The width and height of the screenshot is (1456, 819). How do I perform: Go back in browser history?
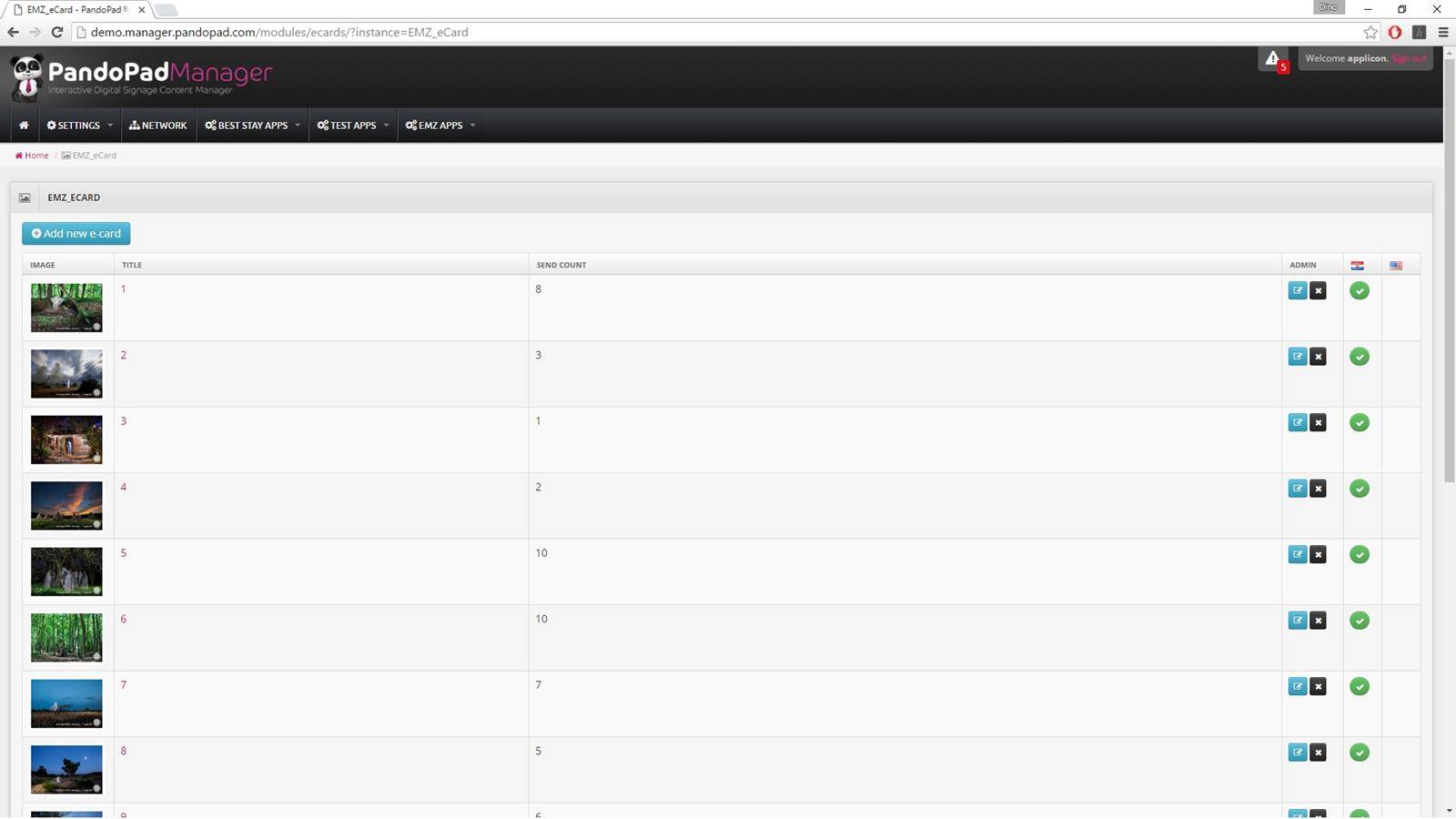(13, 32)
